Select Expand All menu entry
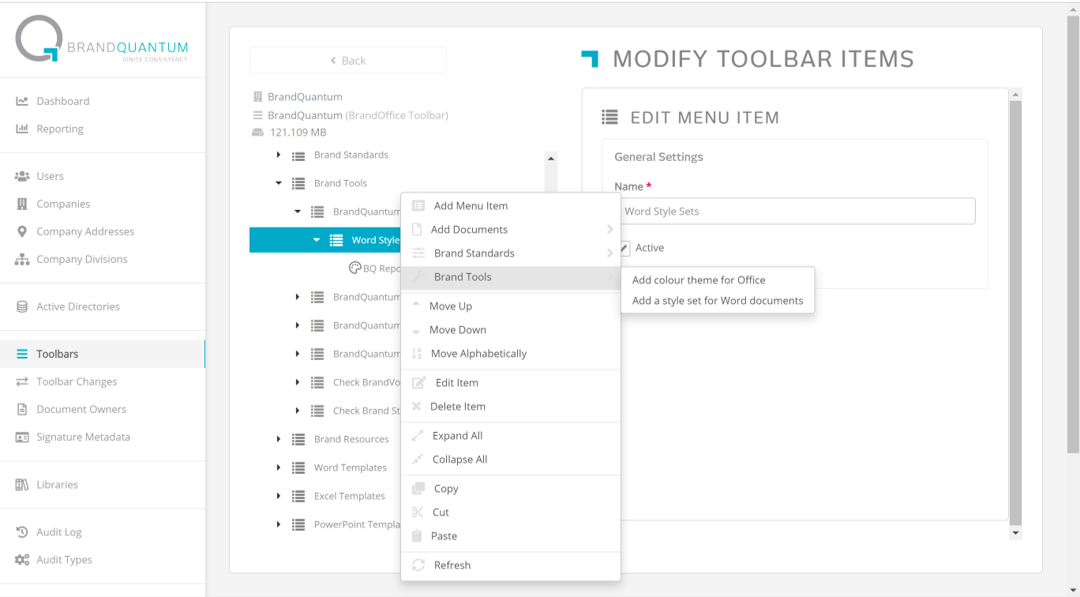This screenshot has height=597, width=1080. [x=510, y=436]
